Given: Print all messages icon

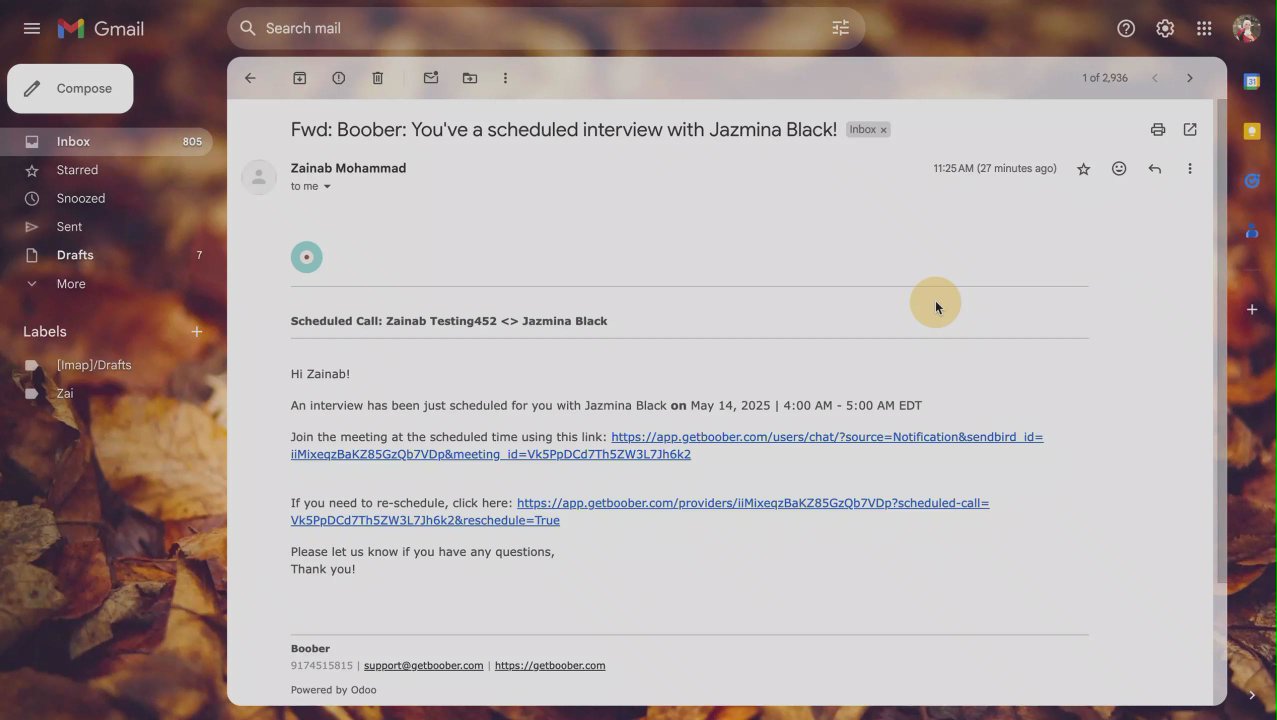Looking at the screenshot, I should click(1158, 129).
